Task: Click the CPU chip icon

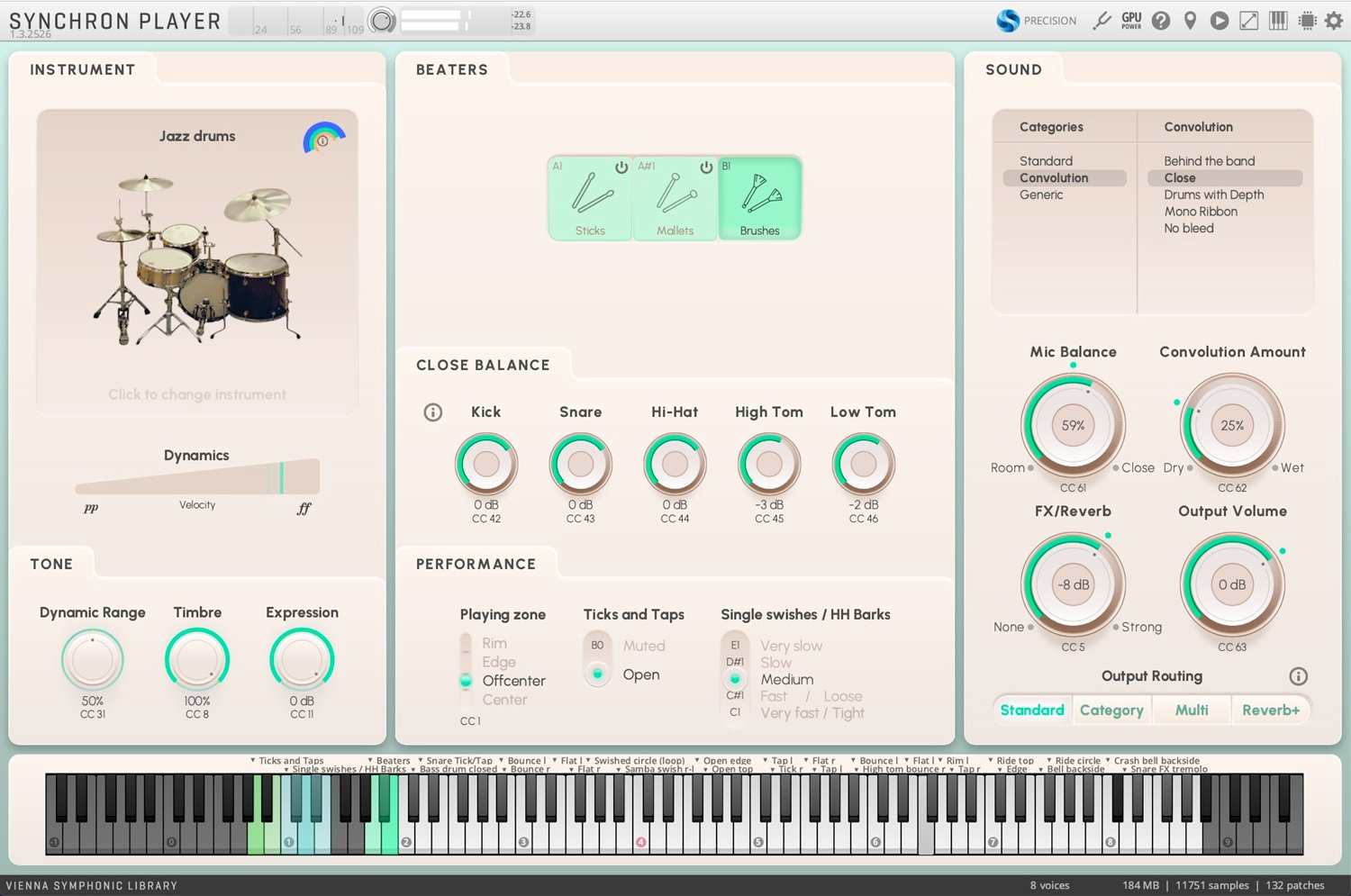Action: (x=1307, y=21)
